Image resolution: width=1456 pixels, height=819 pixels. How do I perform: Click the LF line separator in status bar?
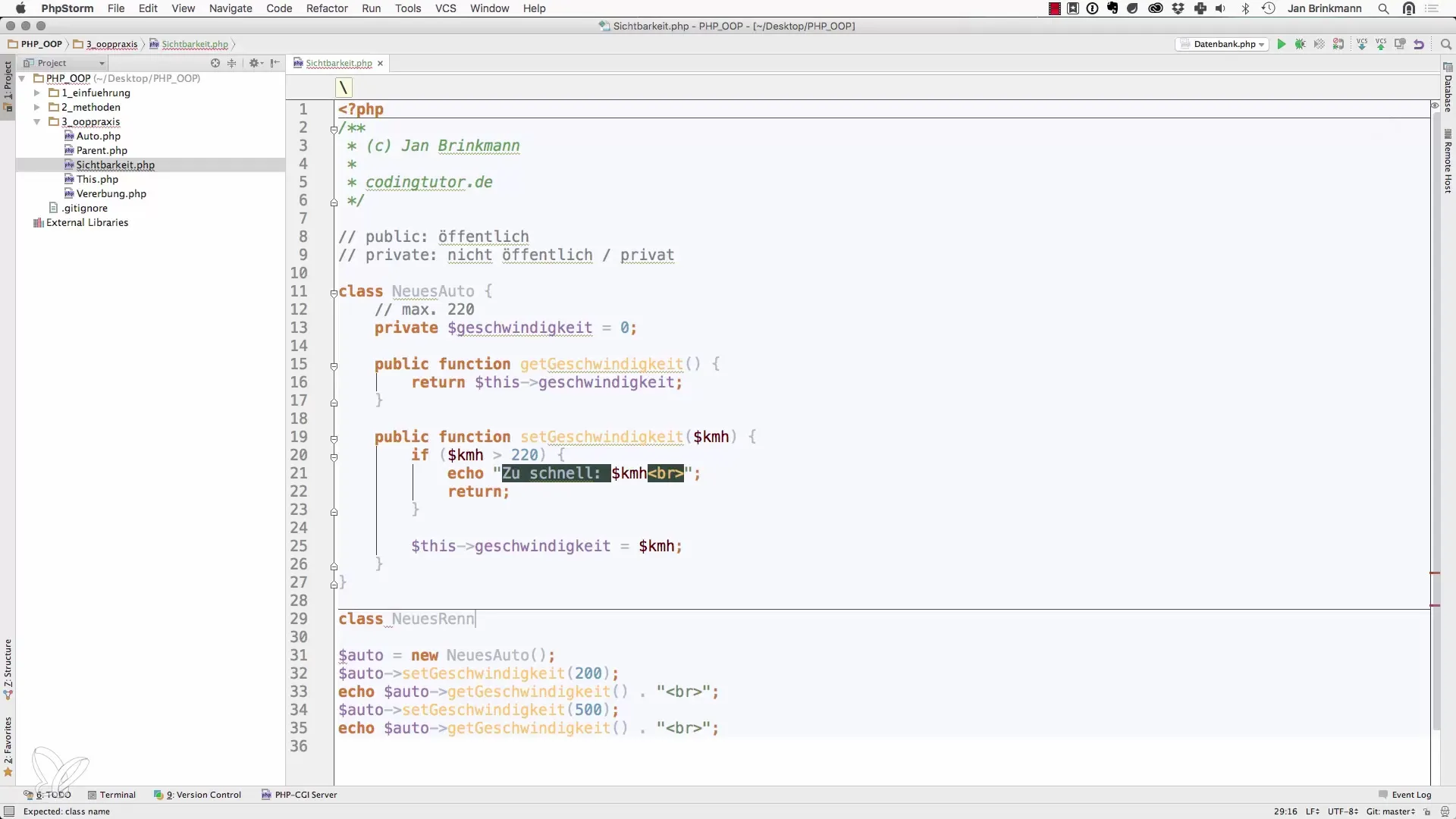tap(1312, 811)
